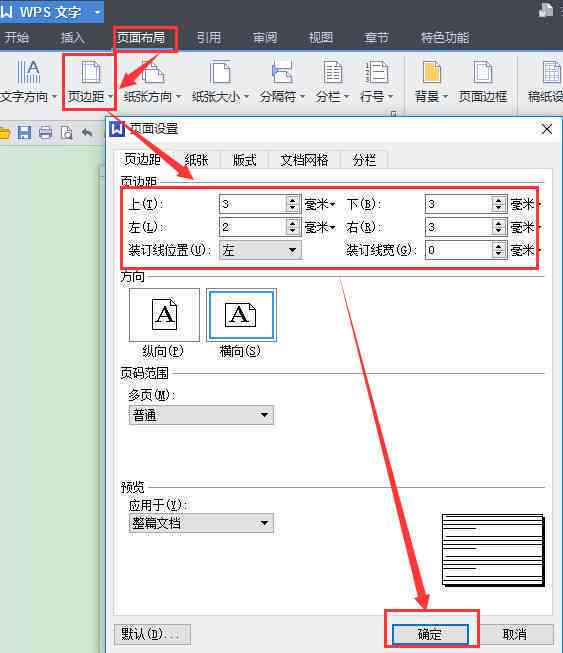Expand the 装订线位置 gutter position dropdown
Screen dimensions: 563x653
tap(260, 250)
